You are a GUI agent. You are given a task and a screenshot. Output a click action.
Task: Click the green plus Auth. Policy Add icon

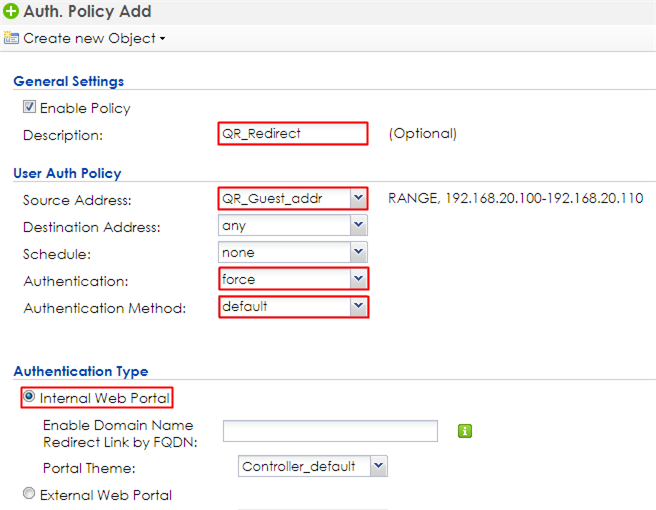coord(10,11)
